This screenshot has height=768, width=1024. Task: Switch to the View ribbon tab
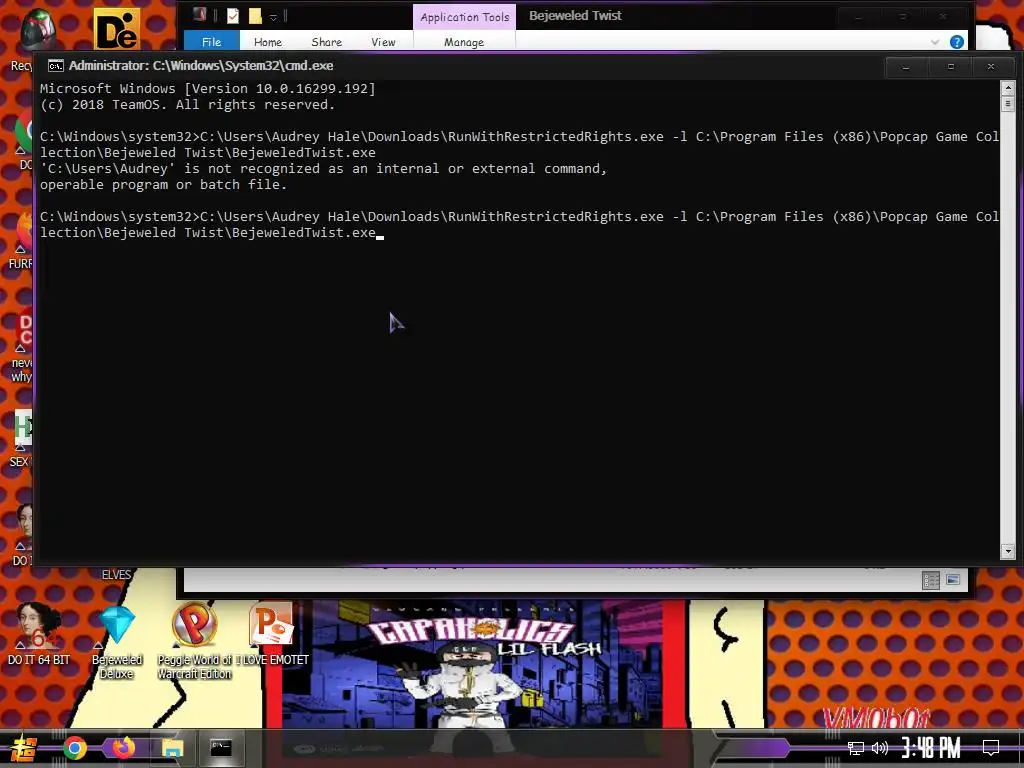383,42
